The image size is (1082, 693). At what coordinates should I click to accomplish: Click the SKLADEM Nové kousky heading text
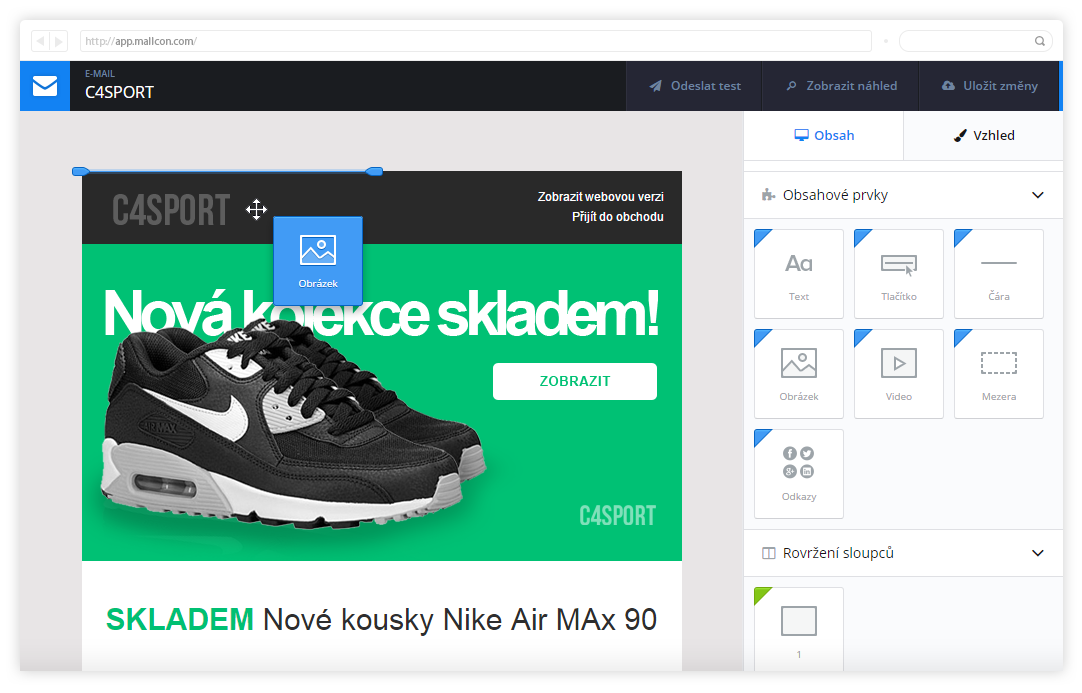click(x=381, y=620)
